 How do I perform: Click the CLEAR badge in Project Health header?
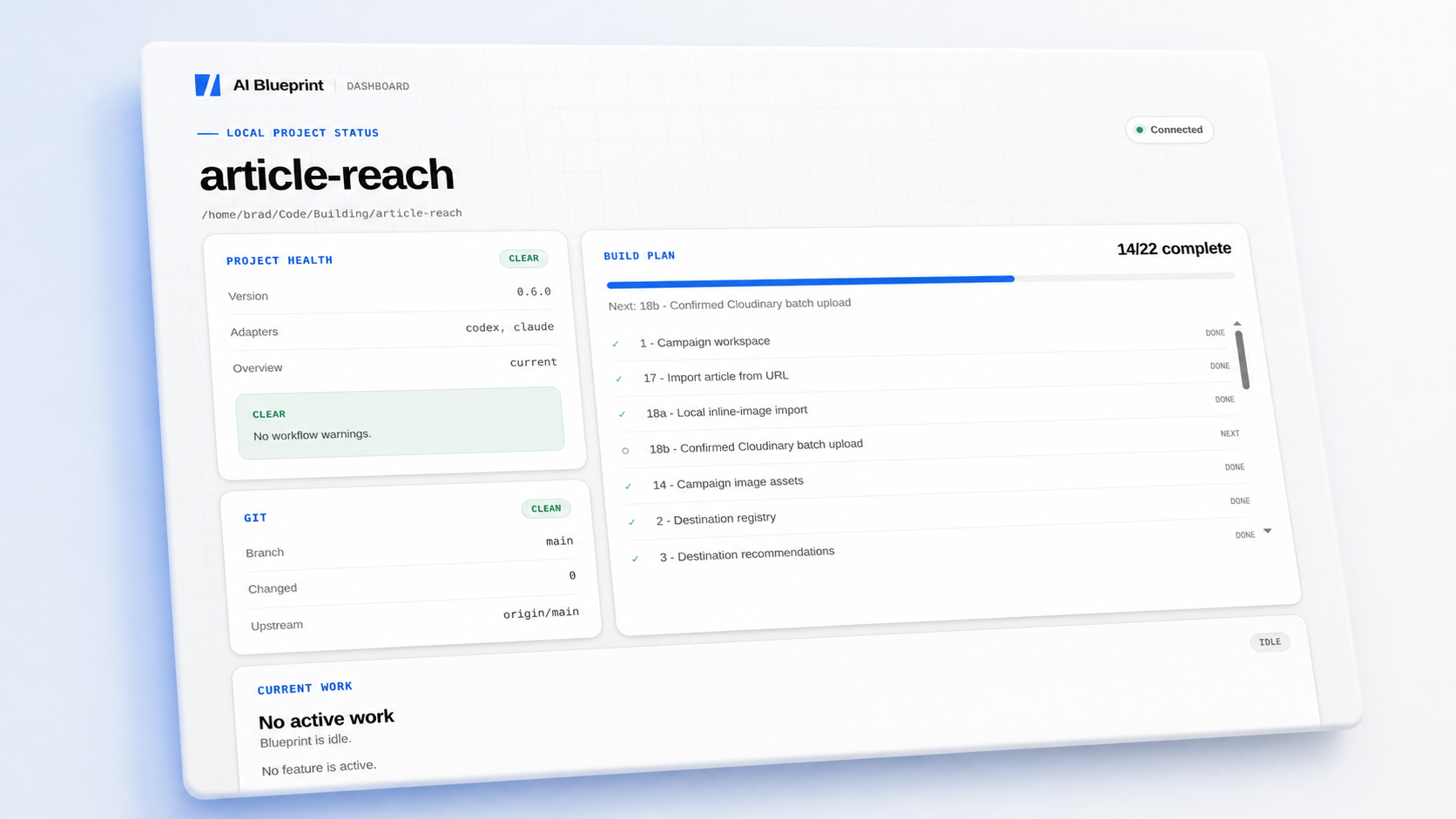523,258
